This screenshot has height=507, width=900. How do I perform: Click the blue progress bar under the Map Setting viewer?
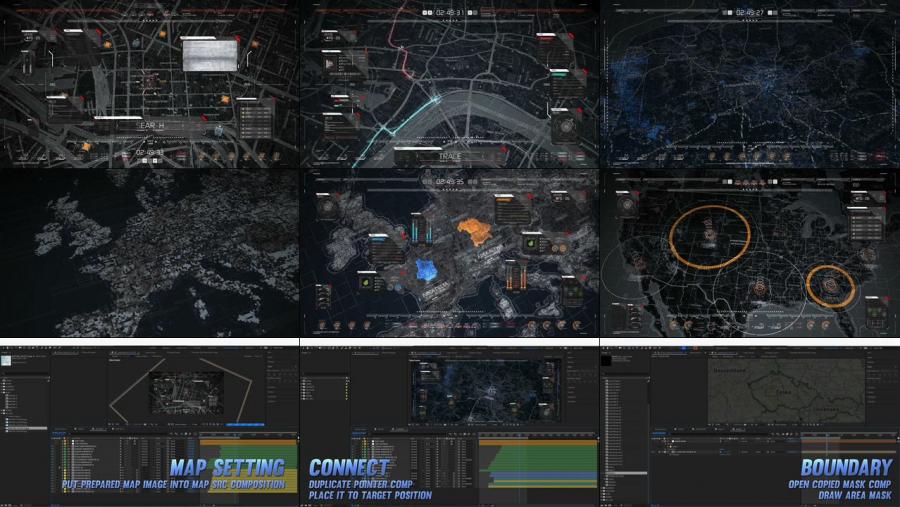point(244,424)
